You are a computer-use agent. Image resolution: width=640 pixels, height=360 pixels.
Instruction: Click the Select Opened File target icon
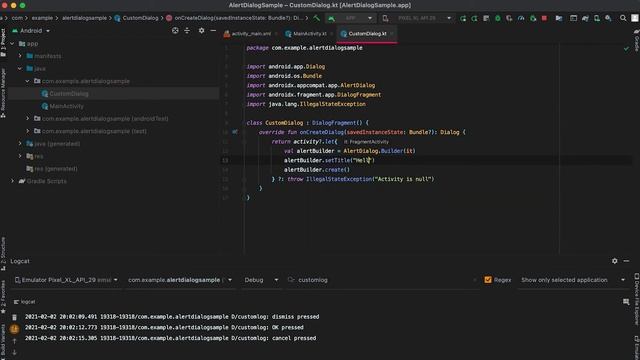175,31
